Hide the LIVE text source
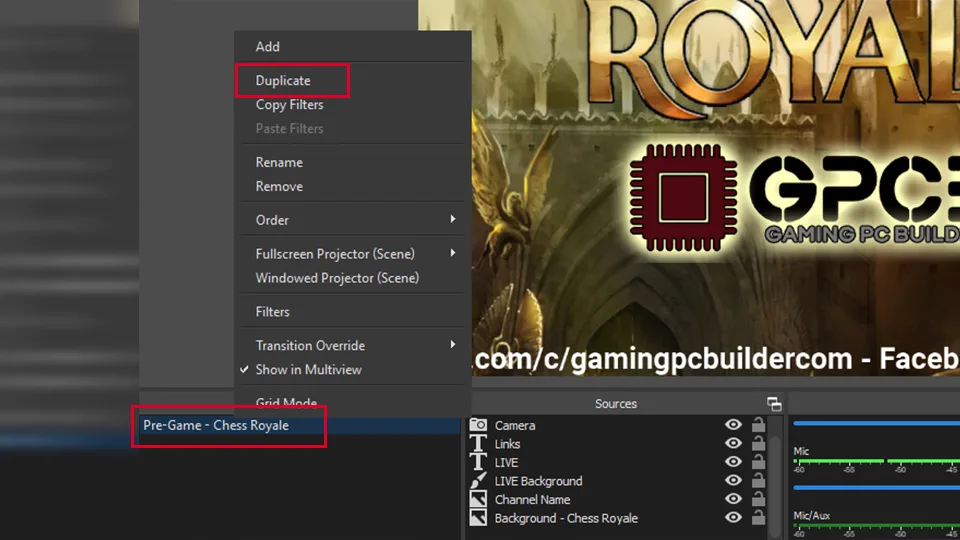The image size is (960, 540). pyautogui.click(x=733, y=462)
